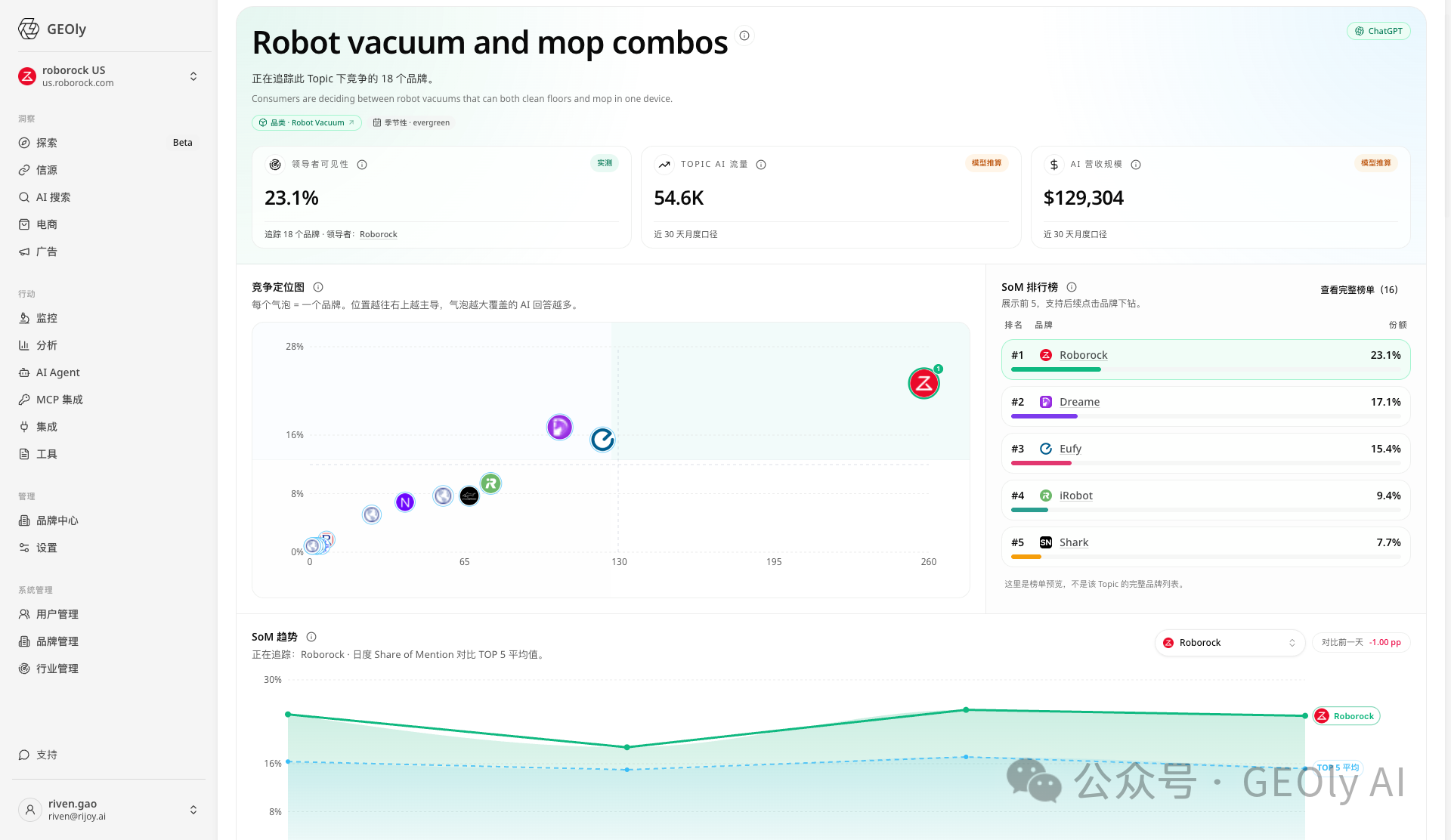
Task: Click the 支持 chat bubble icon
Action: (24, 755)
